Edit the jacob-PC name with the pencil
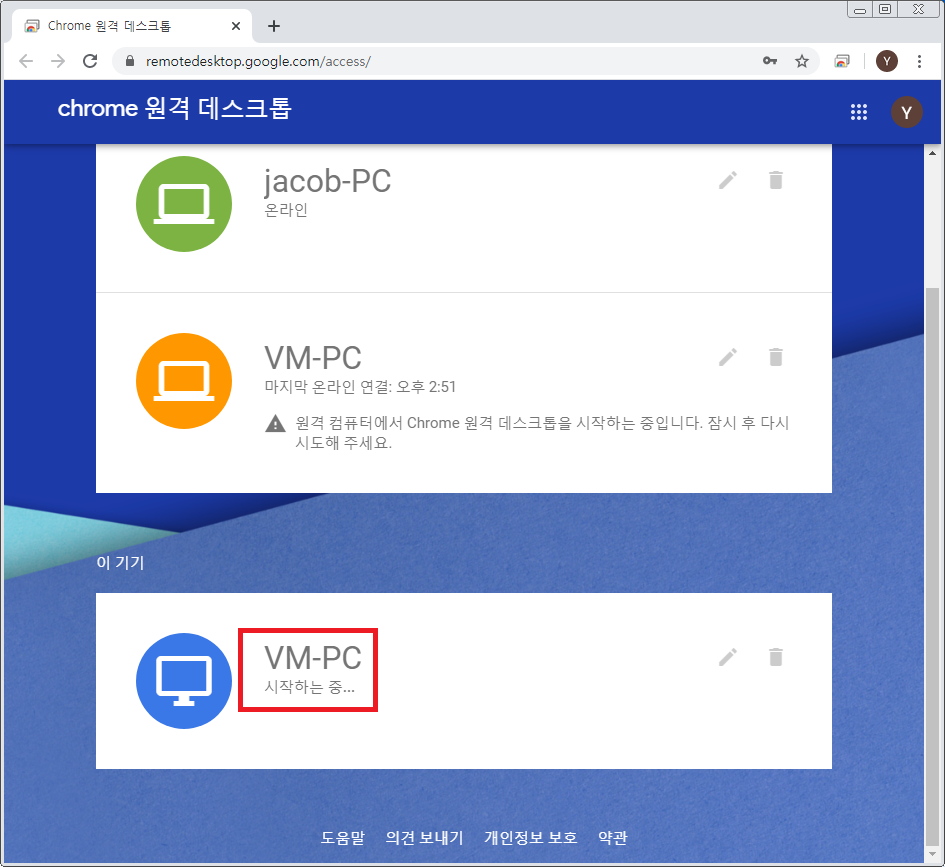Image resolution: width=945 pixels, height=867 pixels. click(x=728, y=180)
